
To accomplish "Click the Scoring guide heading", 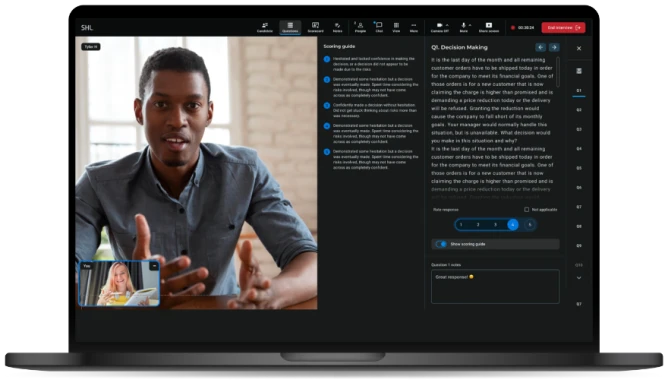I will tap(339, 46).
